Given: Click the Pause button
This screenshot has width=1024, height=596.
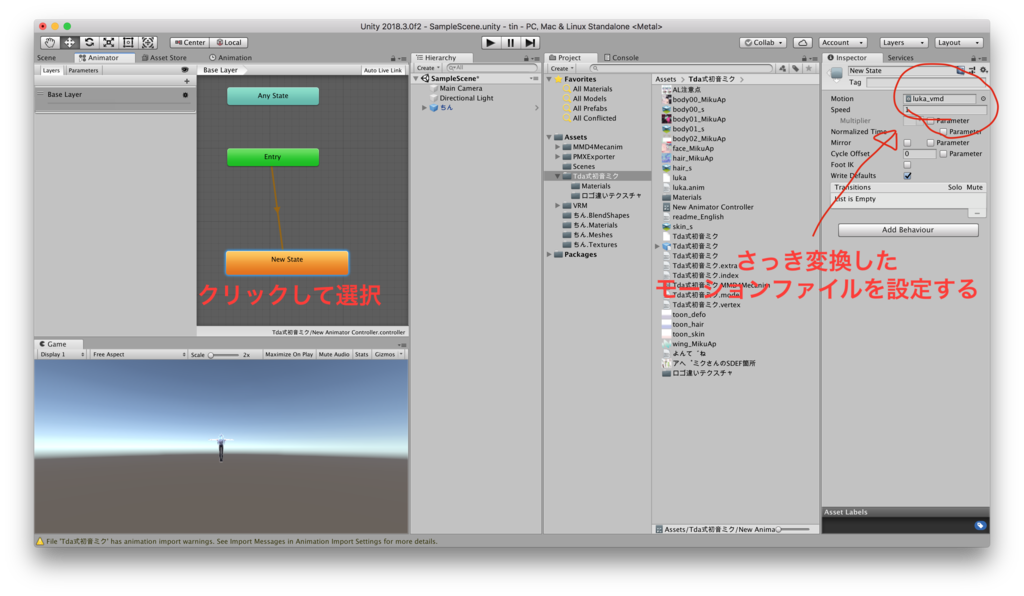Looking at the screenshot, I should click(511, 42).
